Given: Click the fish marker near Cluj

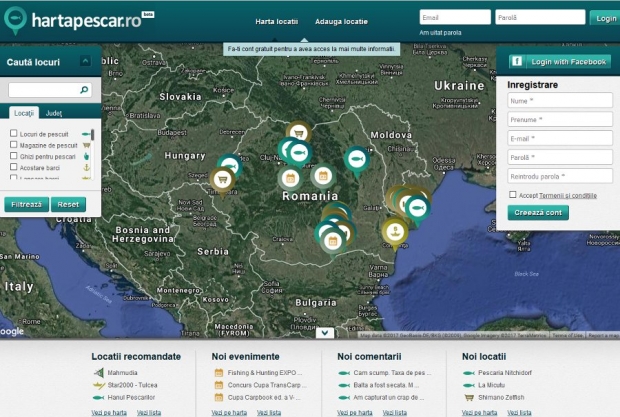Looking at the screenshot, I should click(x=299, y=152).
